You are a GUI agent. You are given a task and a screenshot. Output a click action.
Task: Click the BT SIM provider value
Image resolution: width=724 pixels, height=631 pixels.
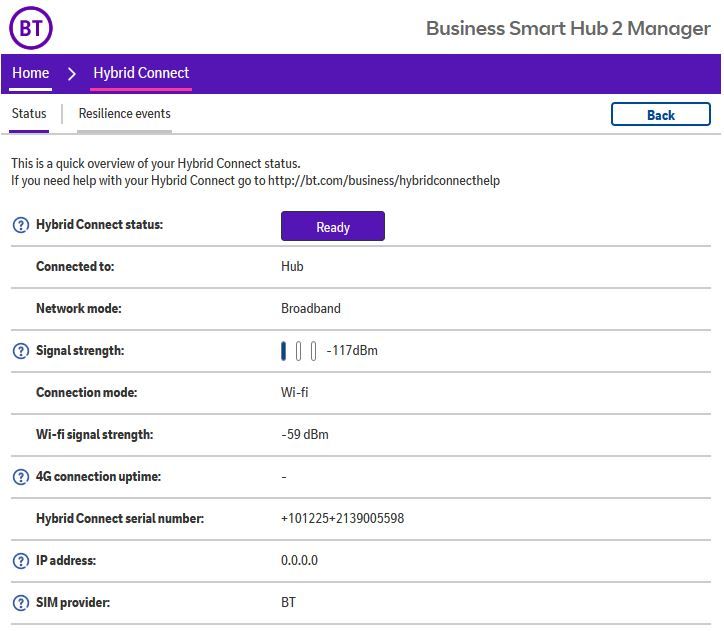(x=288, y=603)
